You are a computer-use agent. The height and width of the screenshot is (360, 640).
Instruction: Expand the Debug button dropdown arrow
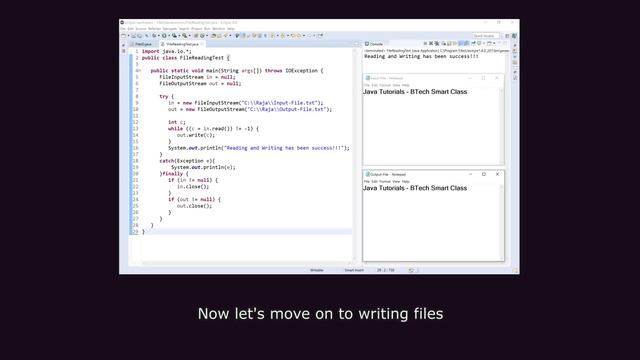click(x=159, y=36)
